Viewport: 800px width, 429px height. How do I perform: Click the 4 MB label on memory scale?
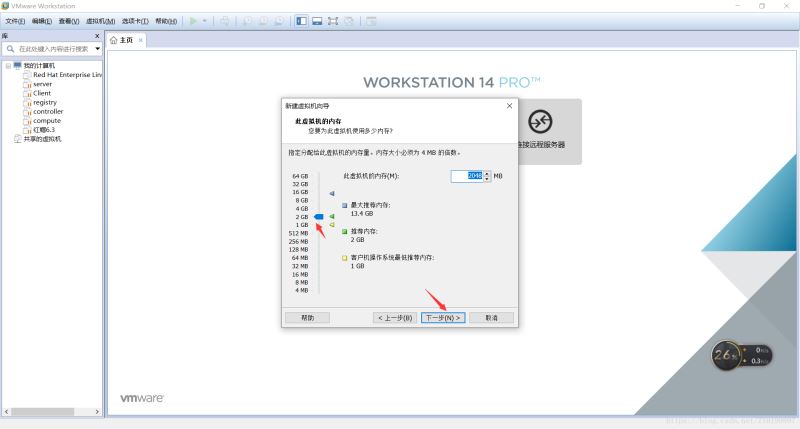(302, 290)
